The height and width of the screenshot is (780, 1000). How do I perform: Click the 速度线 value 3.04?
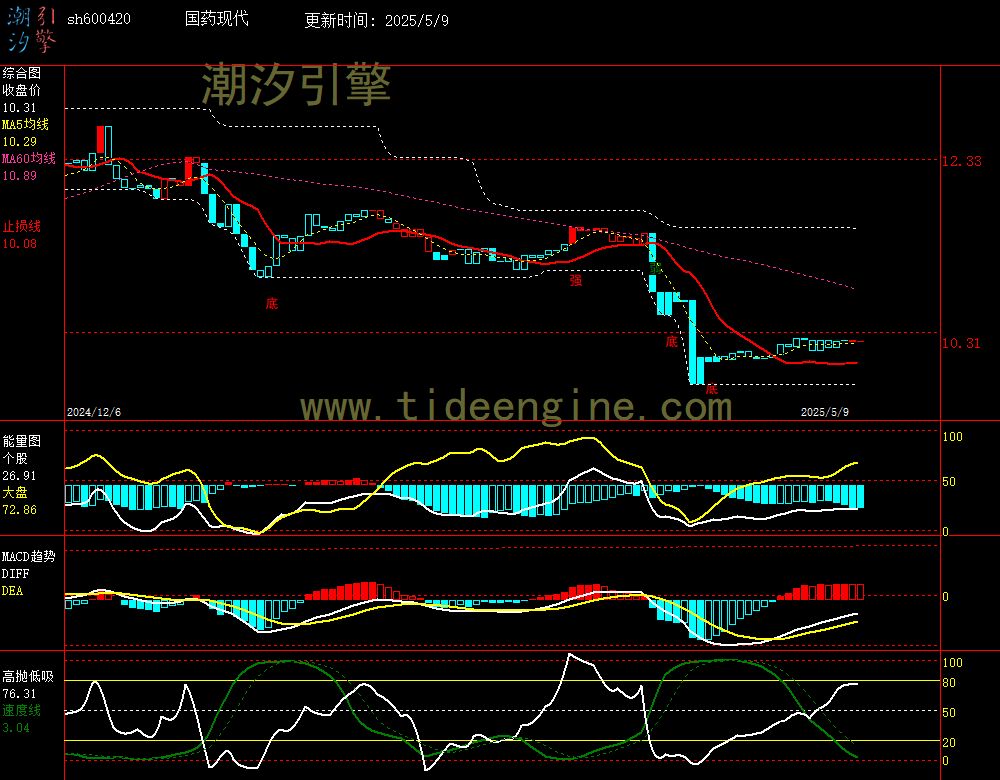click(x=16, y=728)
